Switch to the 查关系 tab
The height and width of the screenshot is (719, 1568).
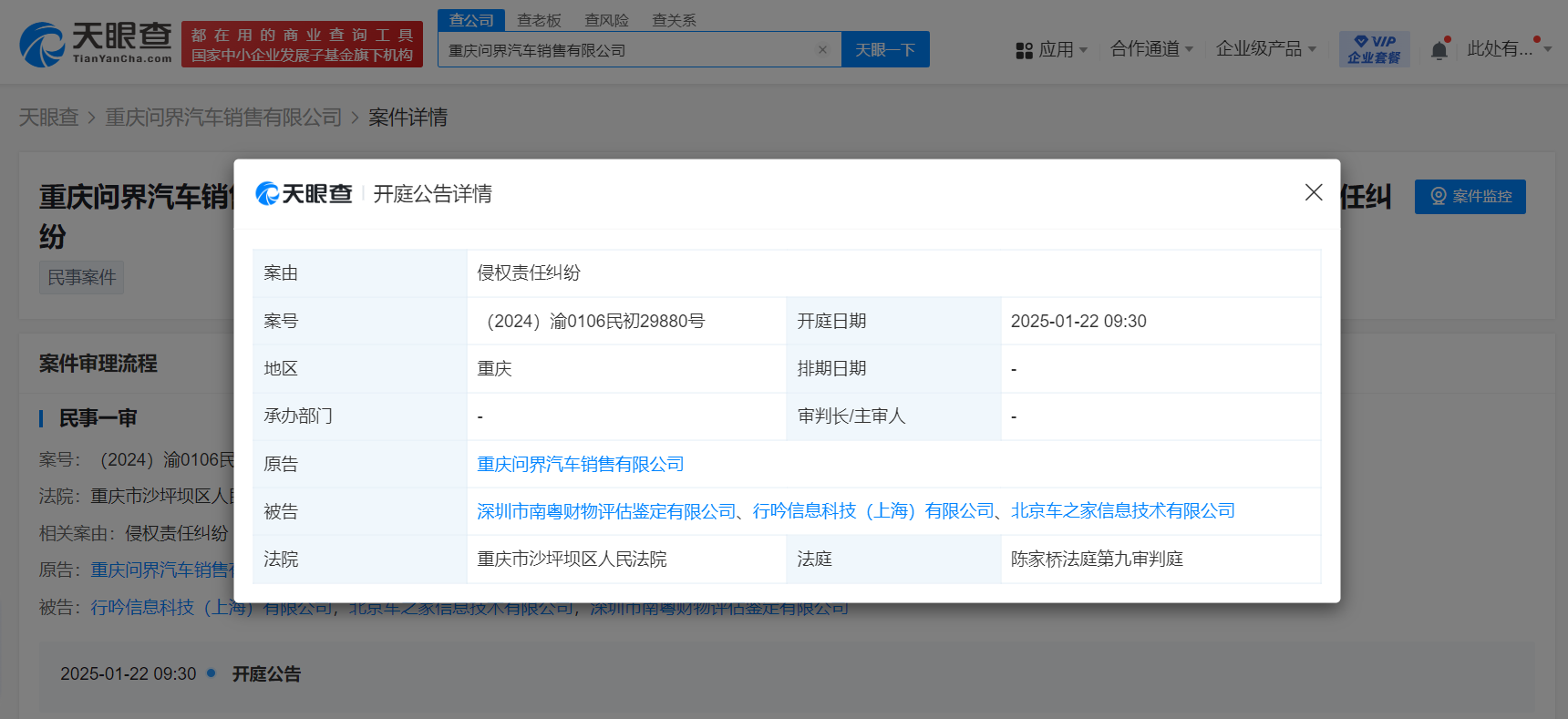pyautogui.click(x=674, y=20)
